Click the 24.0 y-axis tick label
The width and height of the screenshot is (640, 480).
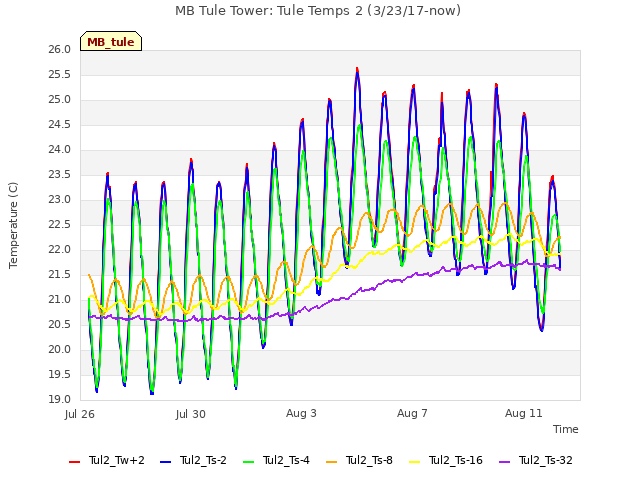(60, 150)
